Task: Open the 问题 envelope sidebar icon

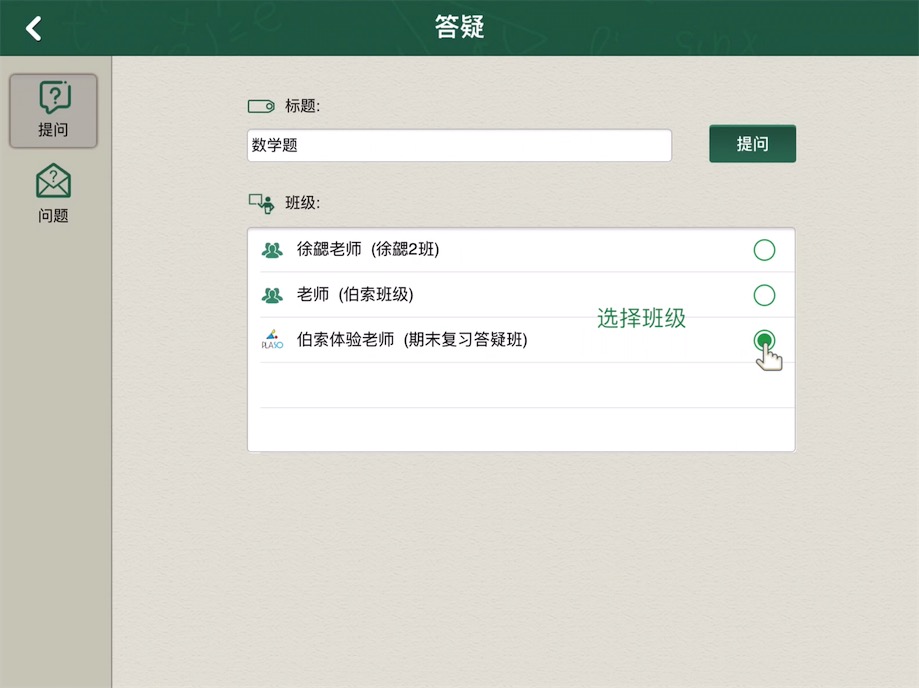Action: 53,181
